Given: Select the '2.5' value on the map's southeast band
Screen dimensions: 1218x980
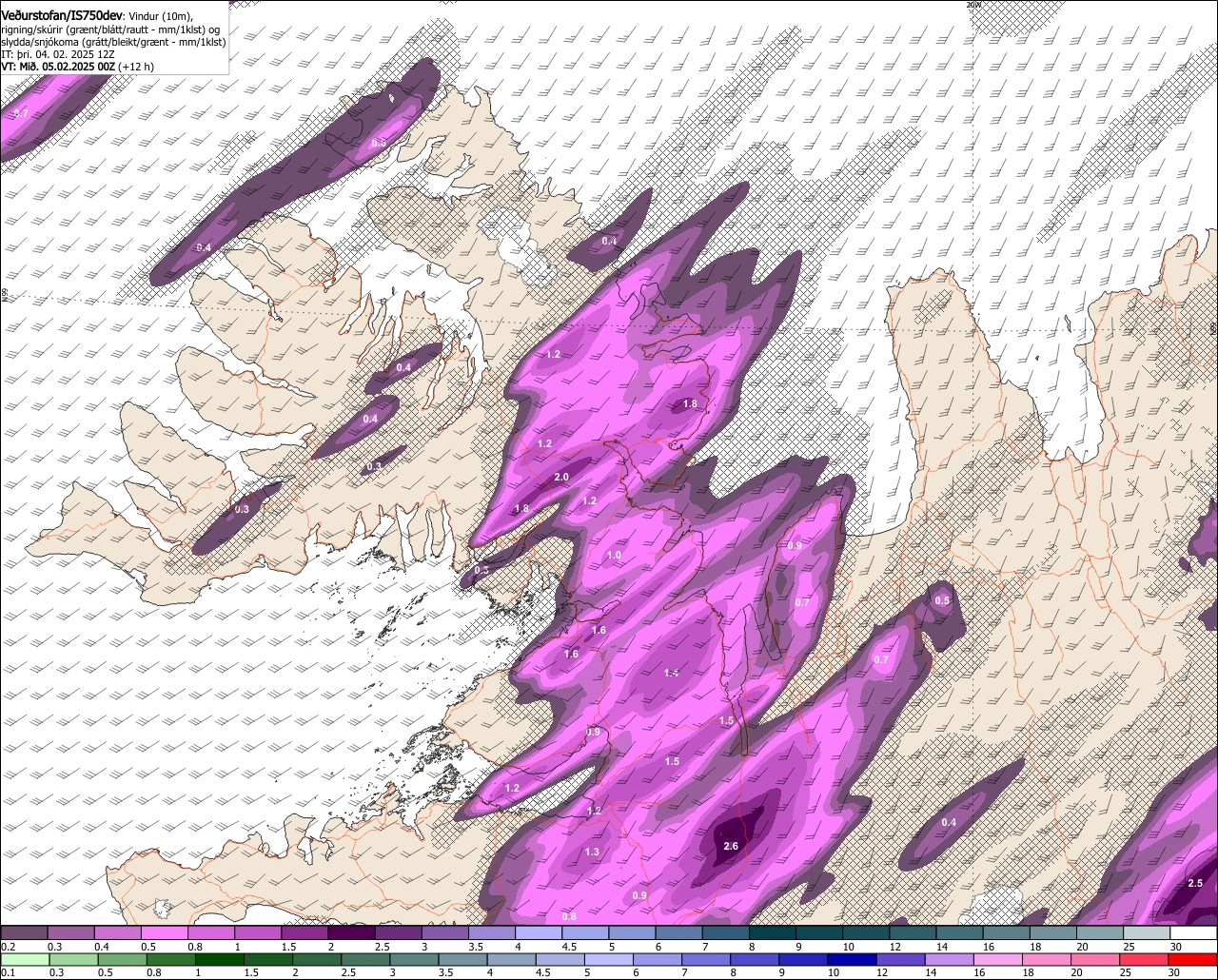Looking at the screenshot, I should pos(1196,884).
